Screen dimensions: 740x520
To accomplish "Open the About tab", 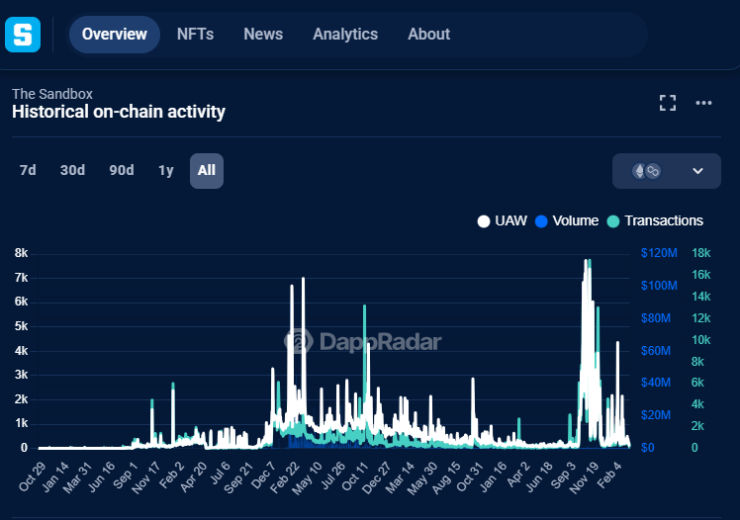I will point(429,34).
